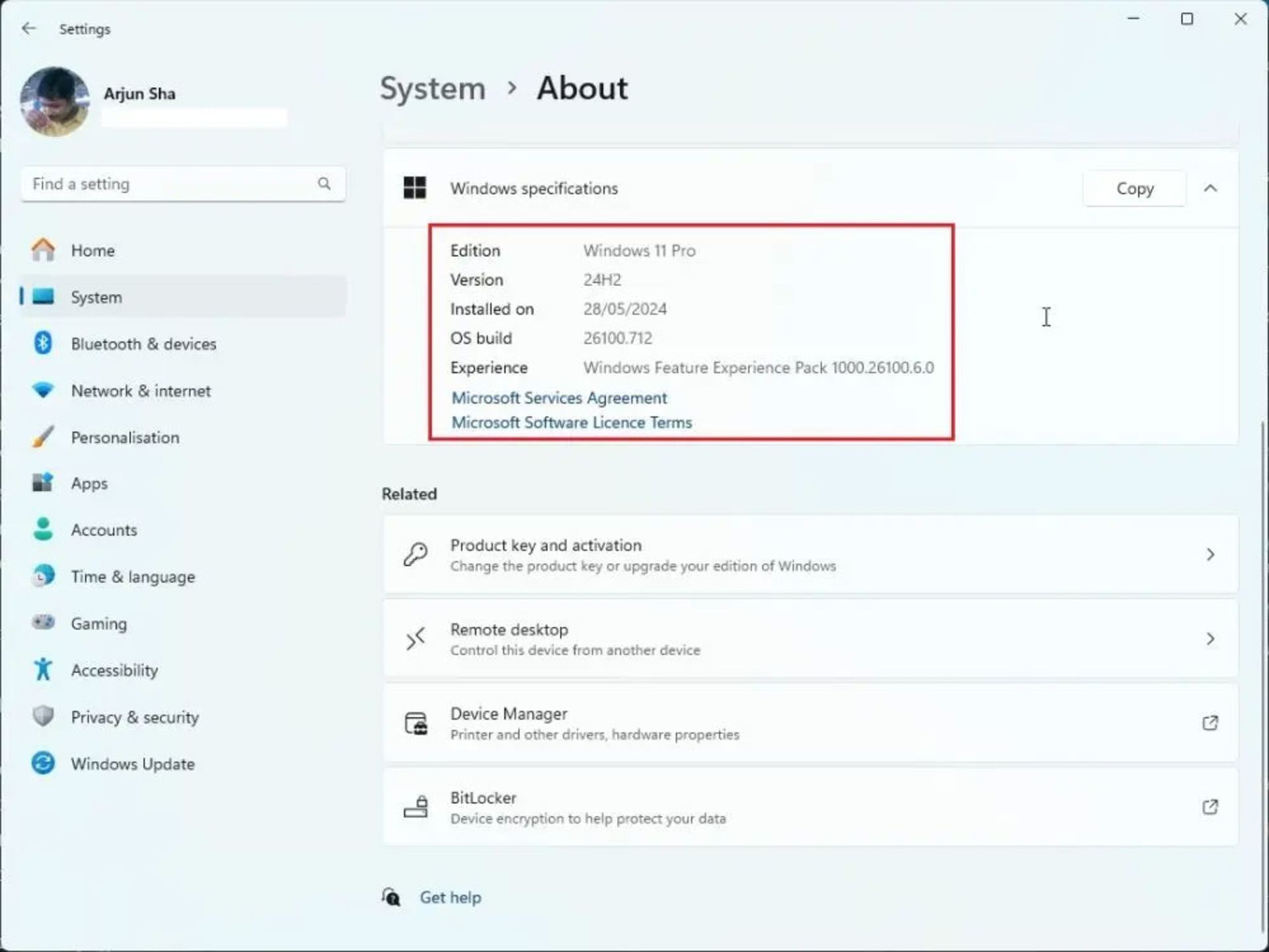Click the chevron on Product key row
Image resolution: width=1269 pixels, height=952 pixels.
1210,554
